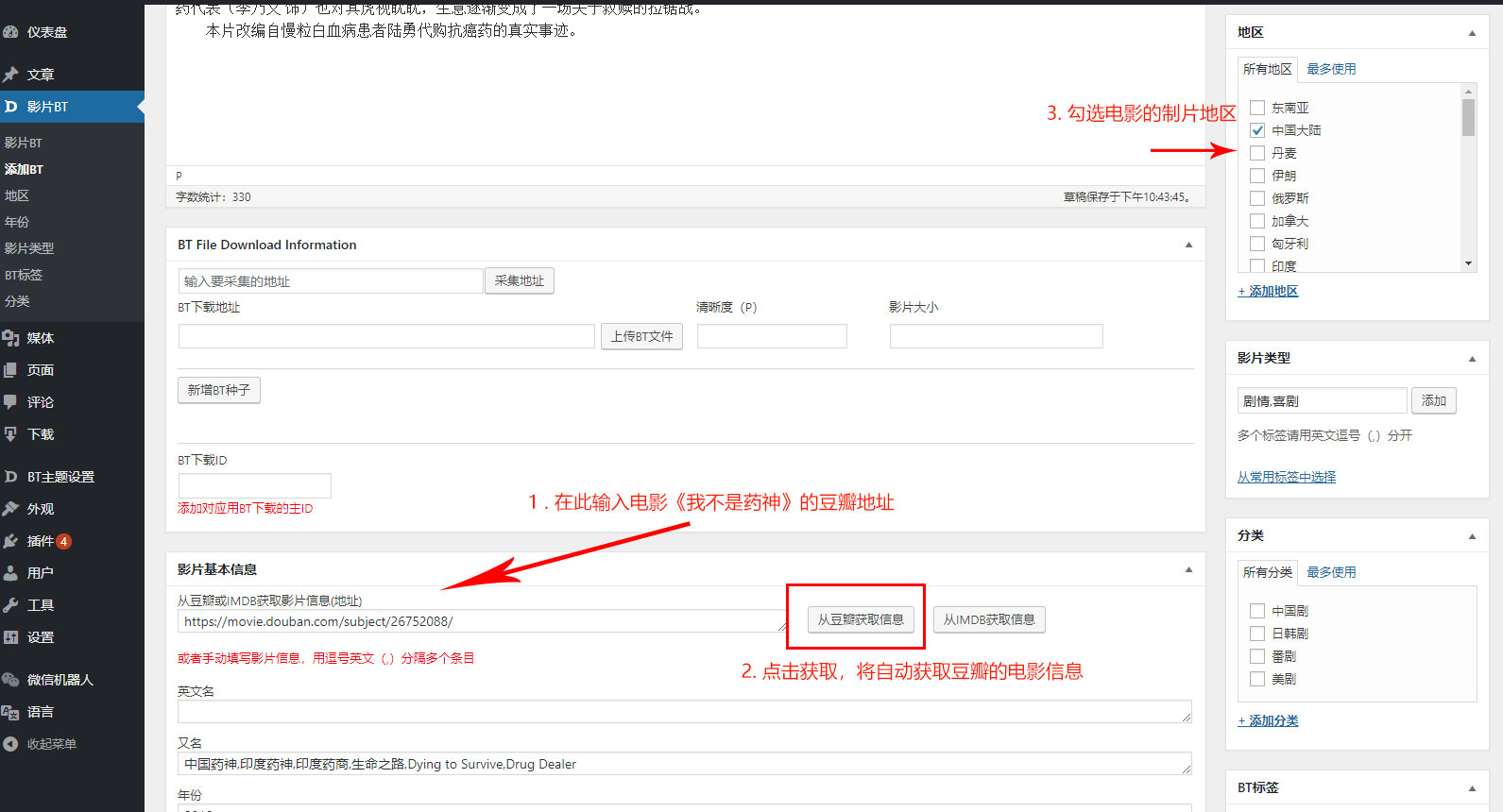Click the 页面 pages icon
Image resolution: width=1503 pixels, height=812 pixels.
tap(10, 370)
